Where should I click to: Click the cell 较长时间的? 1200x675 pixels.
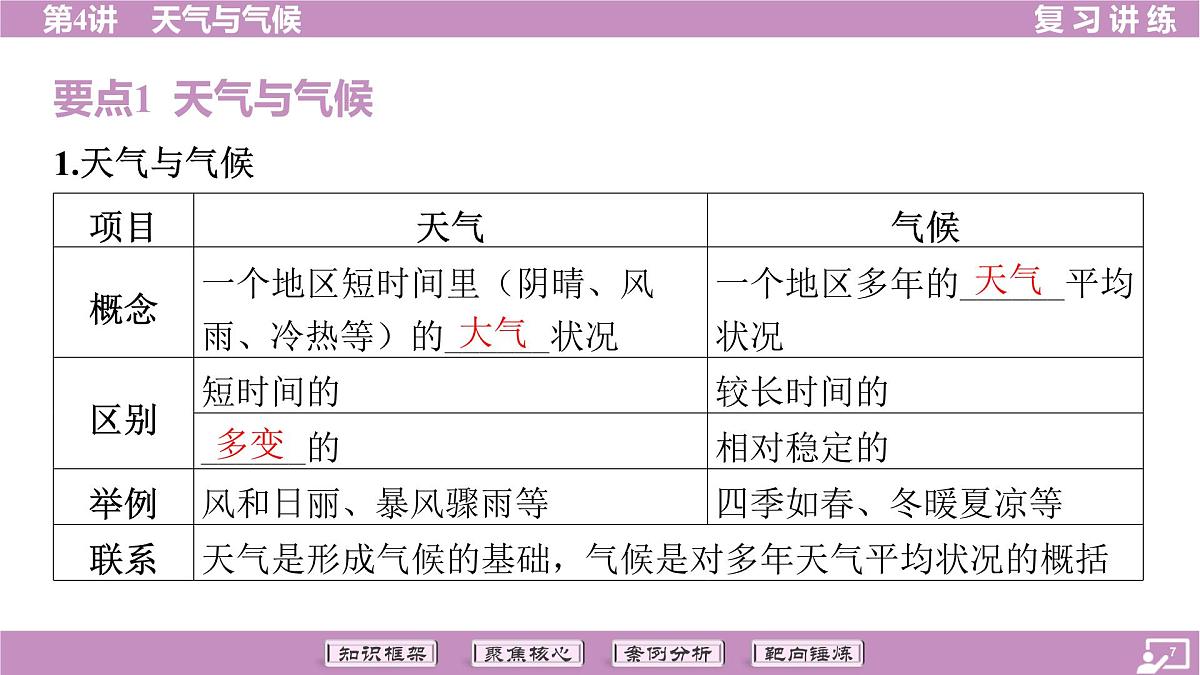click(x=925, y=386)
